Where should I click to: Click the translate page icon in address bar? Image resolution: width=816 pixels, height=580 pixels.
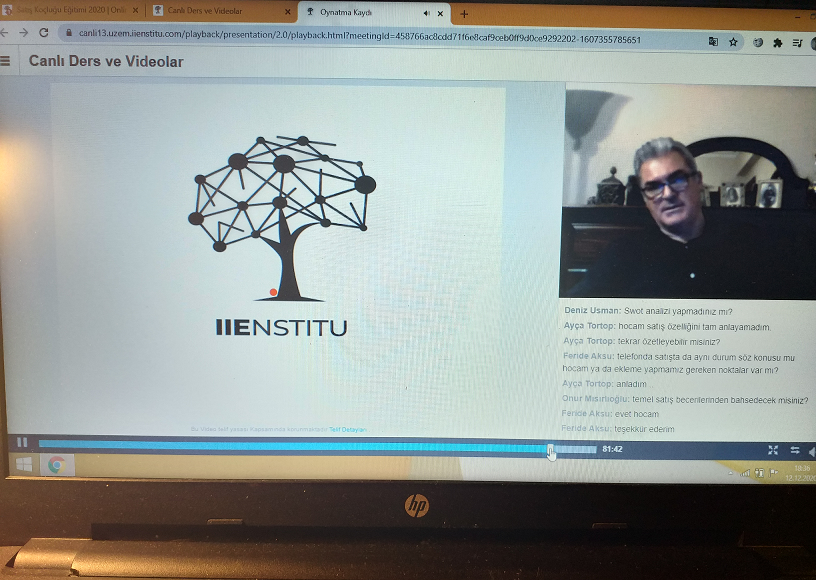coord(713,42)
